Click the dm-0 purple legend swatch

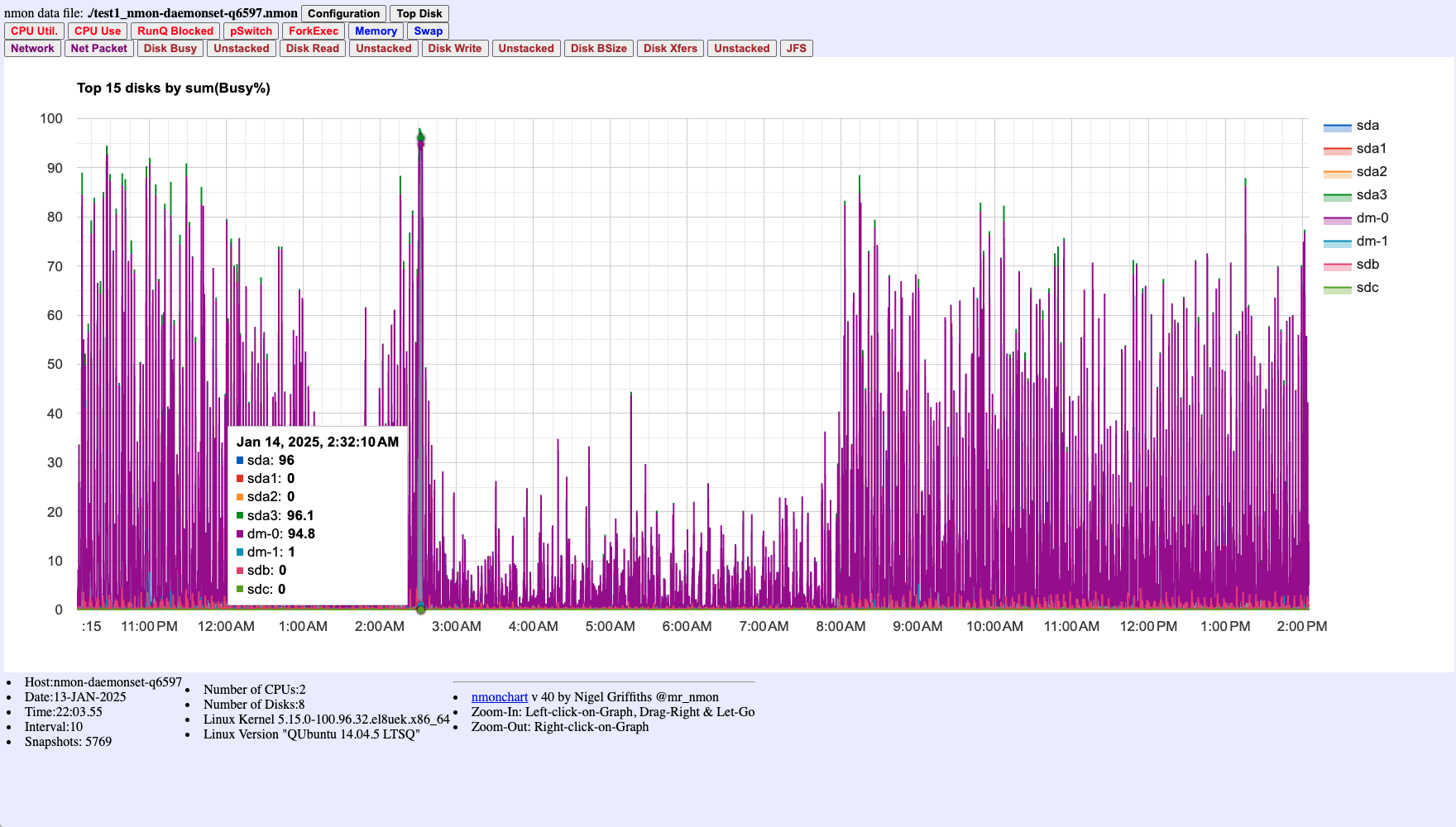(1337, 219)
